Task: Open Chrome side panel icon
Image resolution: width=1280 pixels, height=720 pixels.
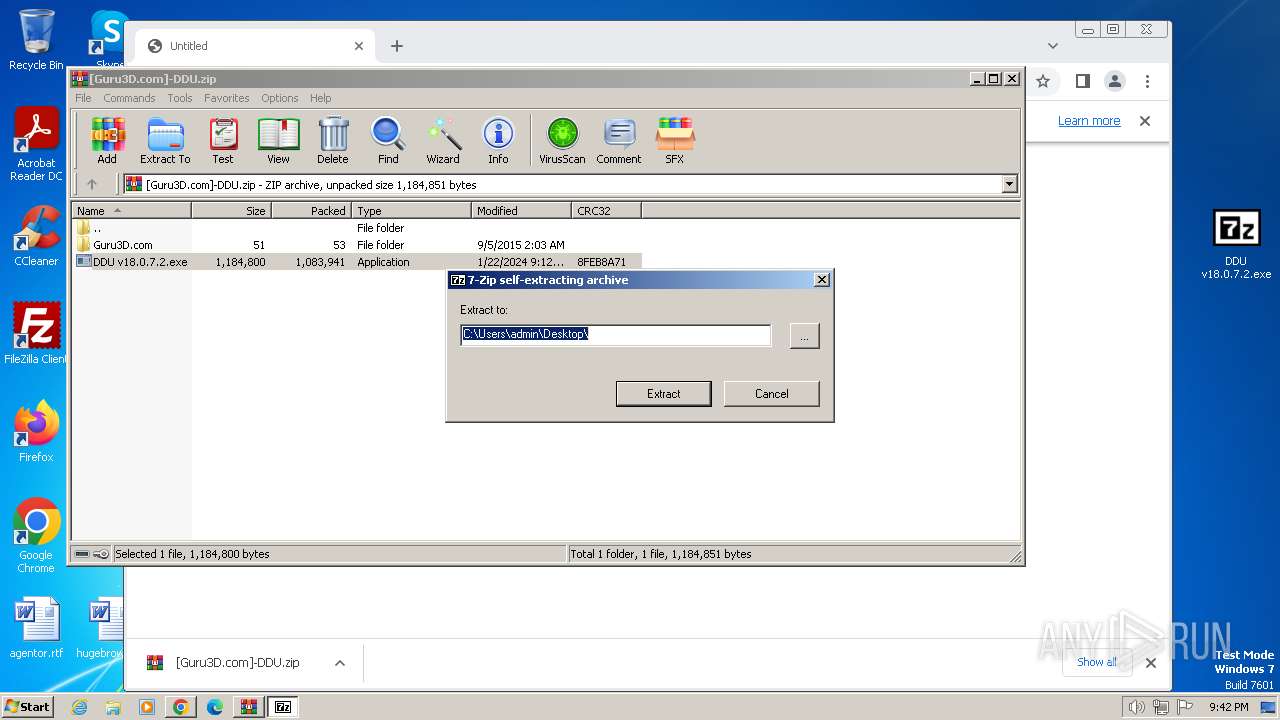Action: pos(1082,81)
